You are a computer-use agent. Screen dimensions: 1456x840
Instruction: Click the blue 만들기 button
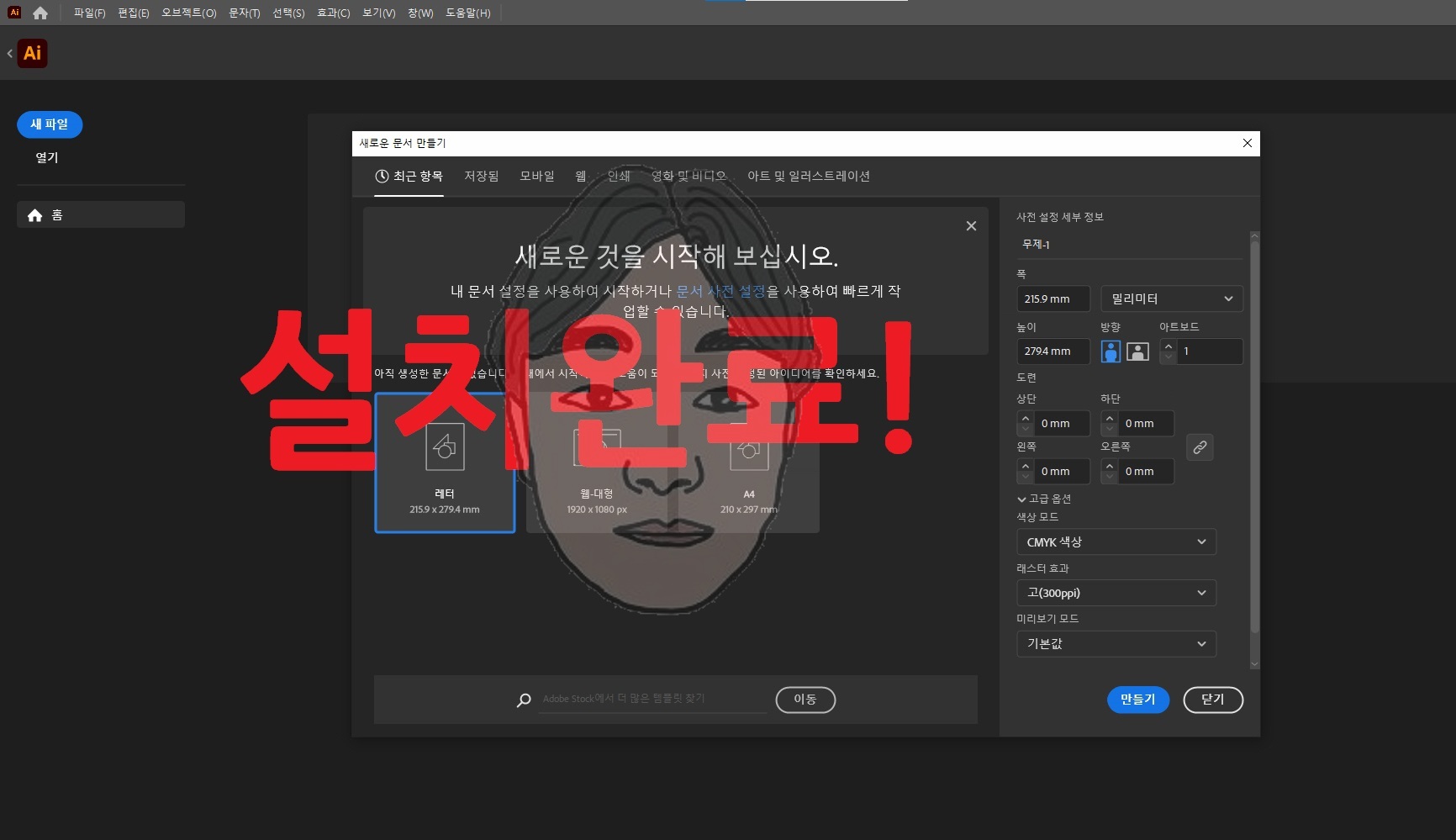click(1137, 700)
